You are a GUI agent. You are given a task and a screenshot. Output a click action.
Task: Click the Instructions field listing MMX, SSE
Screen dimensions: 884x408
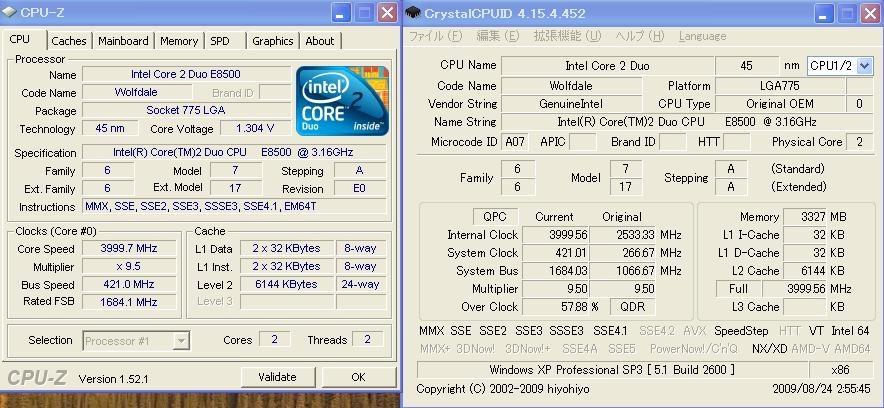(235, 207)
